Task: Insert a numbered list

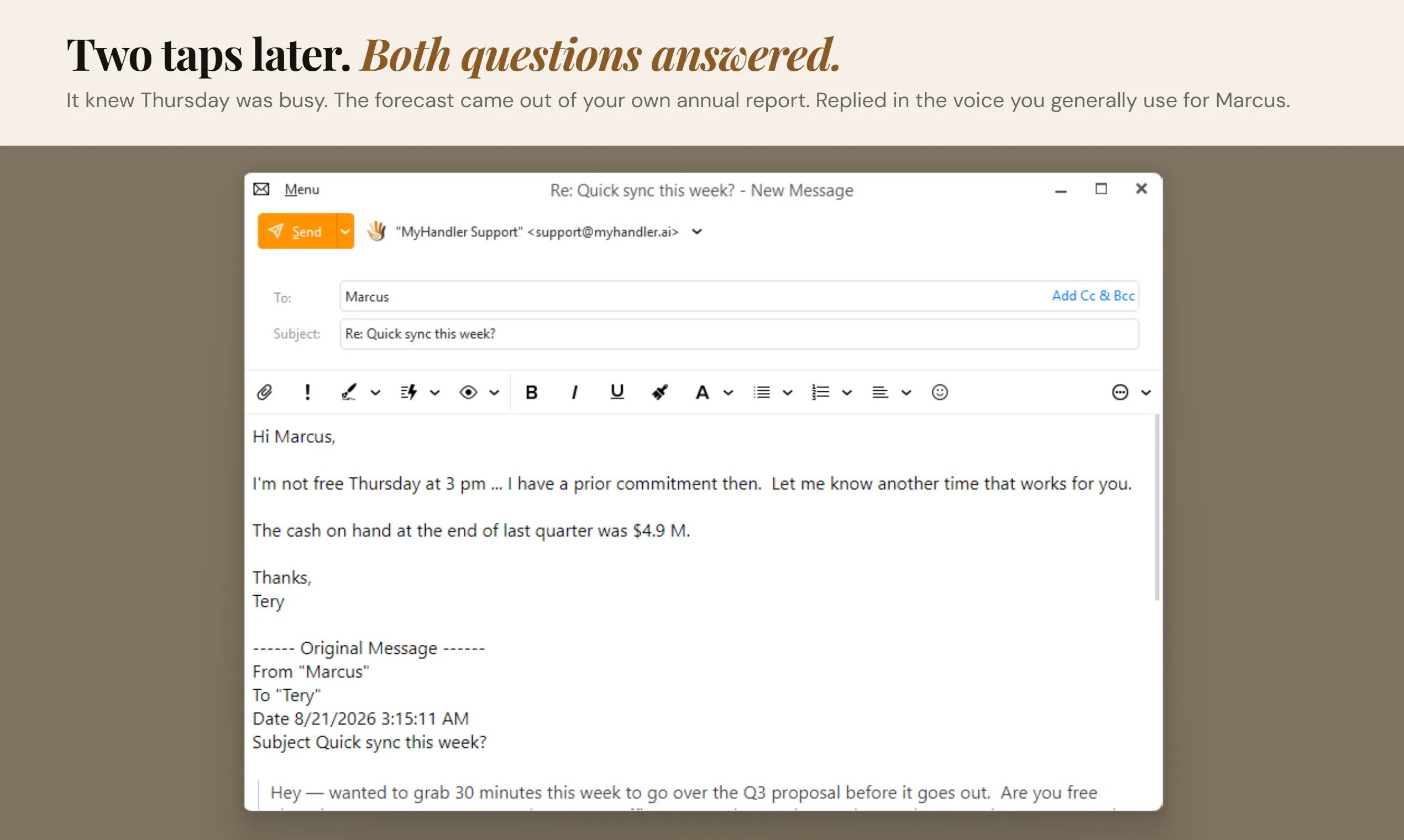Action: click(x=820, y=392)
